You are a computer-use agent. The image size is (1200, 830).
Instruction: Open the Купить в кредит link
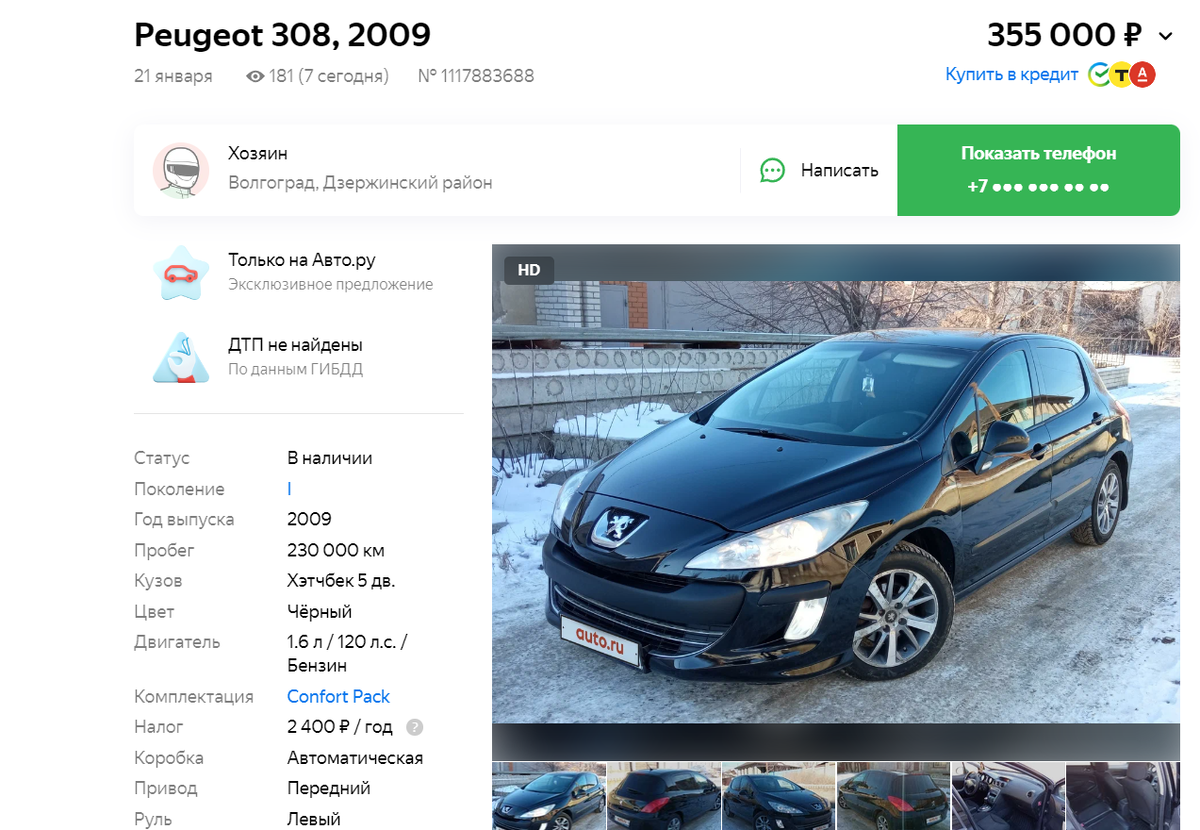pos(1012,74)
